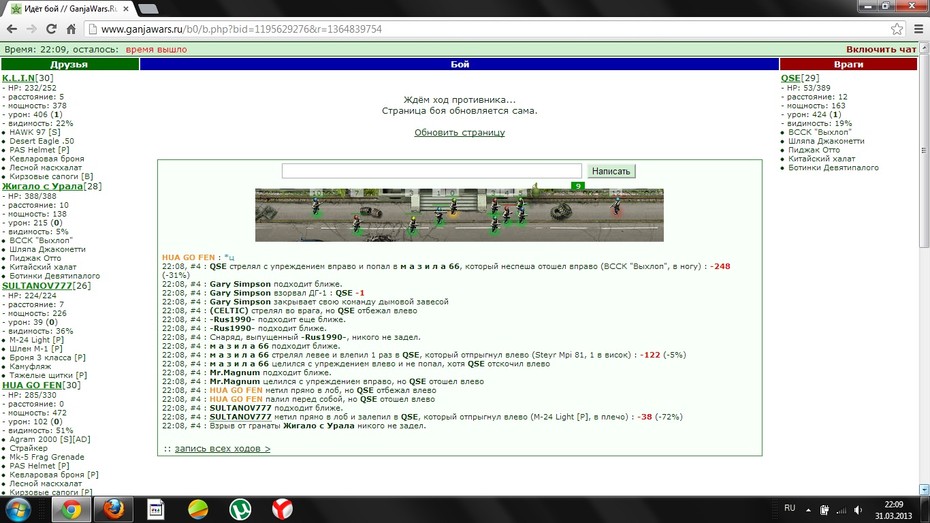The height and width of the screenshot is (523, 930).
Task: Click 'Страйкер' equipment item
Action: tap(28, 448)
